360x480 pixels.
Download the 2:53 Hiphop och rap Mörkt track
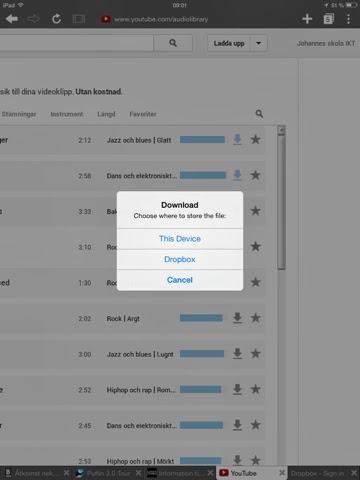click(237, 460)
